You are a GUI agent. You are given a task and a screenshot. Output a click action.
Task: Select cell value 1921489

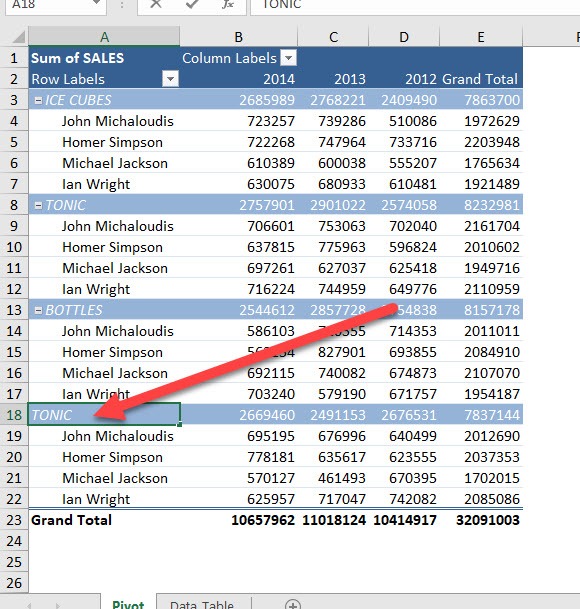[481, 184]
